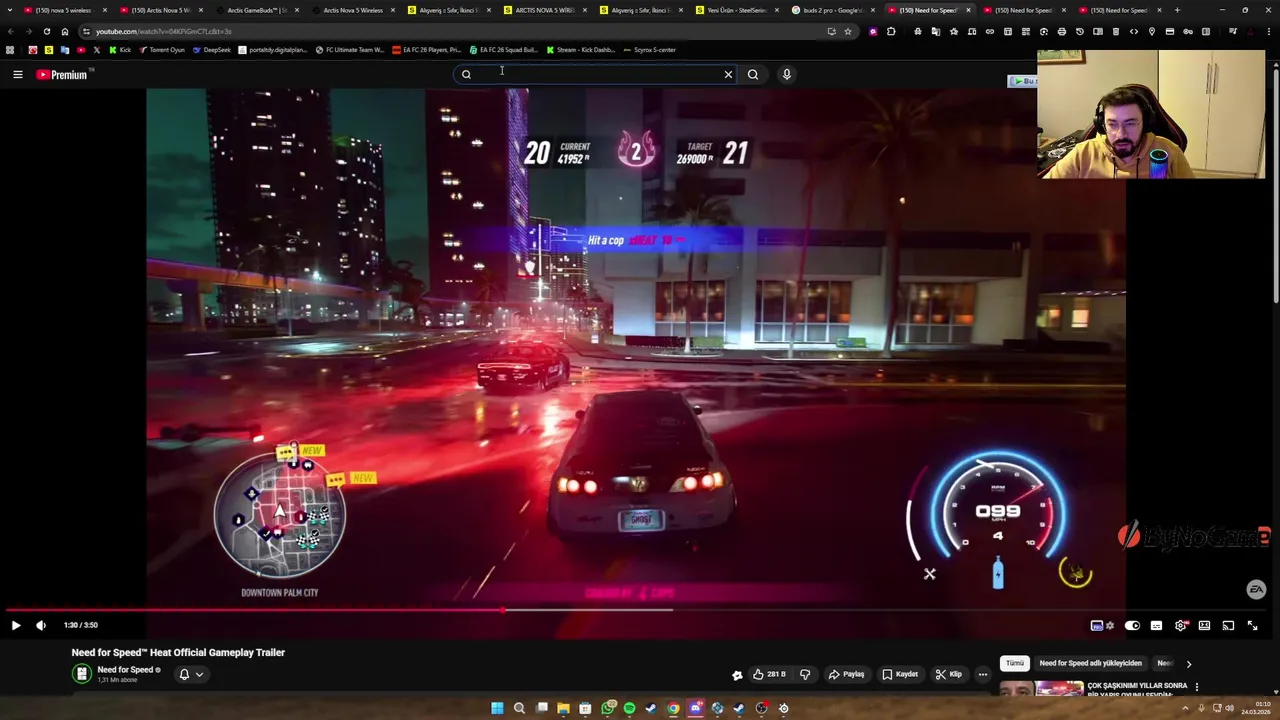Screen dimensions: 1280x720
Task: Click the magnifier search button beside the search box
Action: pos(753,74)
